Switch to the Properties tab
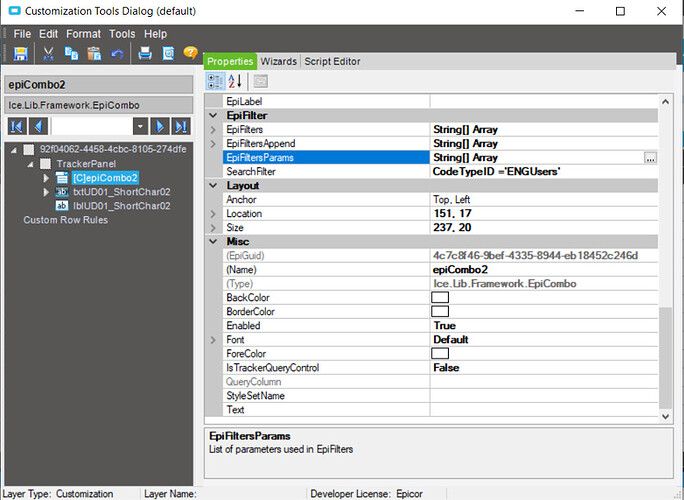This screenshot has height=500, width=684. pos(230,62)
